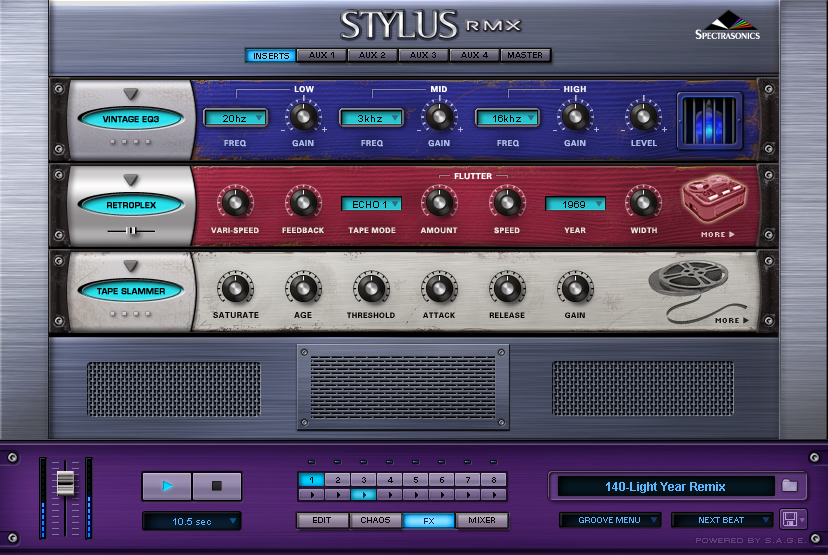Switch to the MASTER tab
This screenshot has width=828, height=555.
[x=525, y=55]
